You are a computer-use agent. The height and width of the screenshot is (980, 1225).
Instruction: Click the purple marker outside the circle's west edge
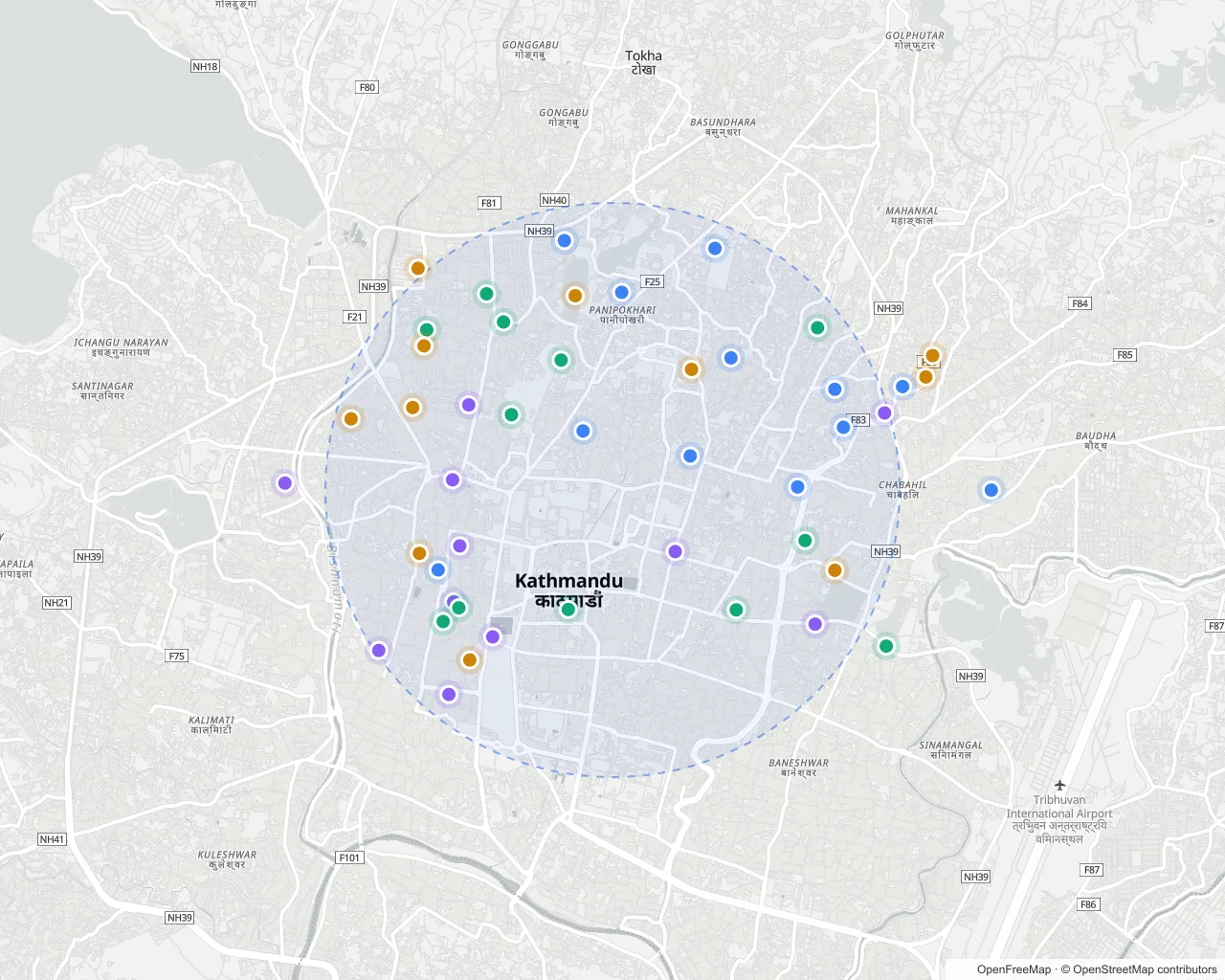pos(285,482)
